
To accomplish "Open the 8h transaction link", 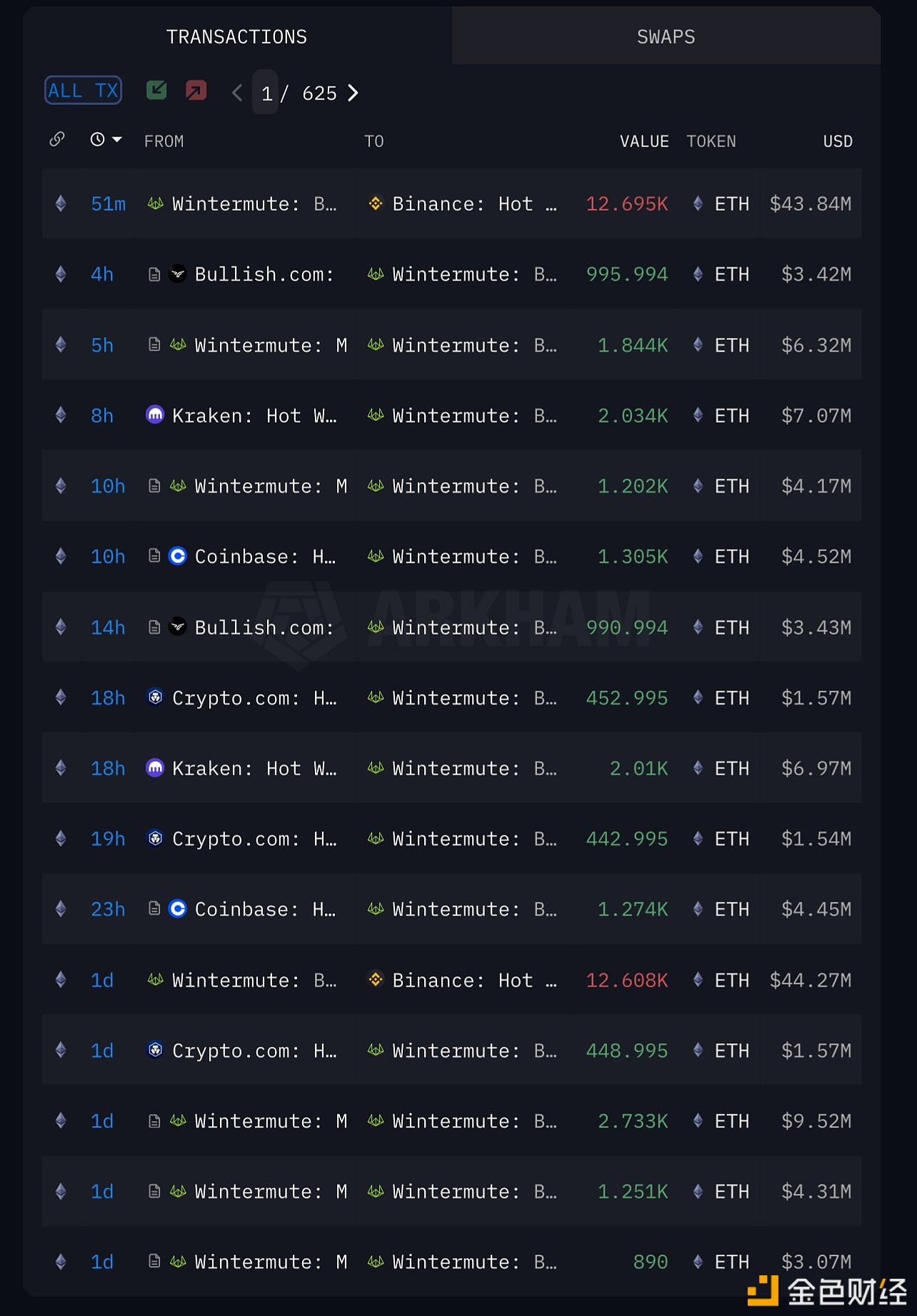I will point(102,416).
